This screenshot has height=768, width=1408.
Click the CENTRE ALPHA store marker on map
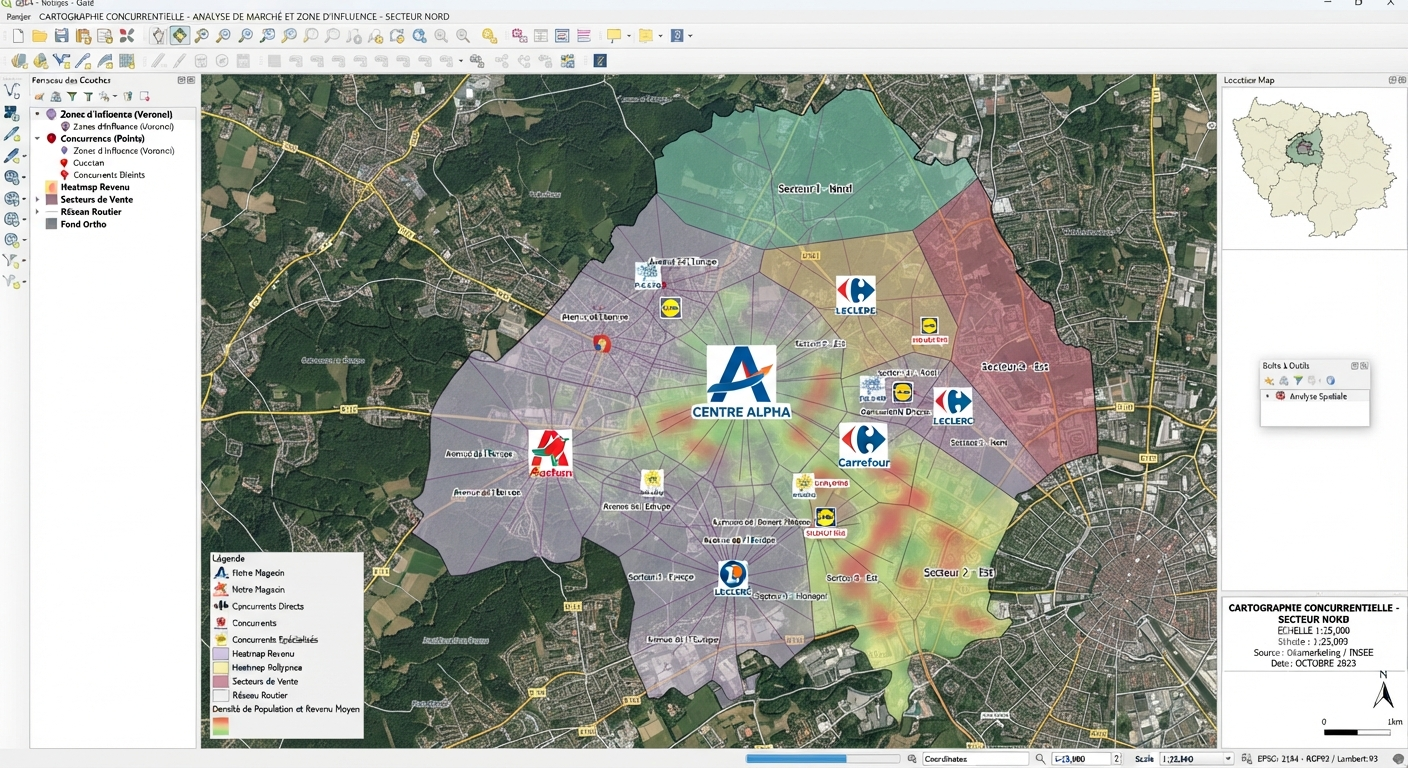click(x=741, y=383)
